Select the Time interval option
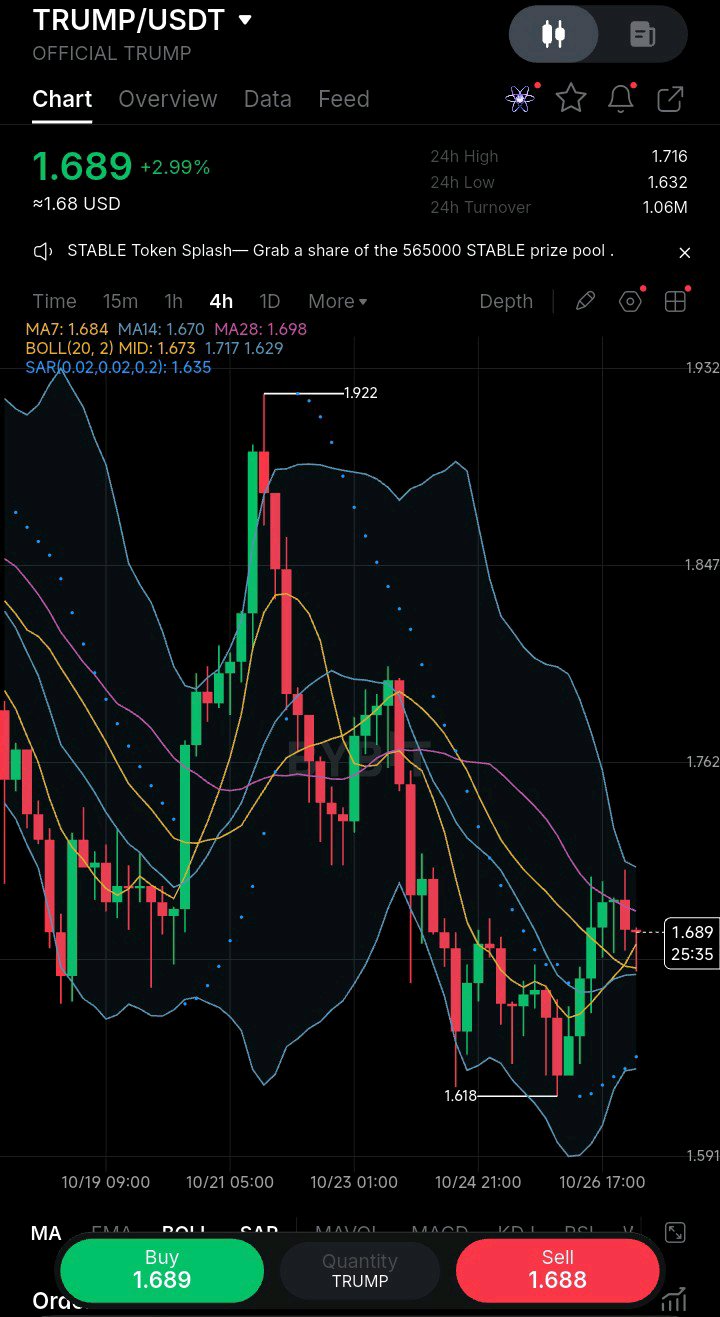Image resolution: width=720 pixels, height=1317 pixels. tap(54, 301)
